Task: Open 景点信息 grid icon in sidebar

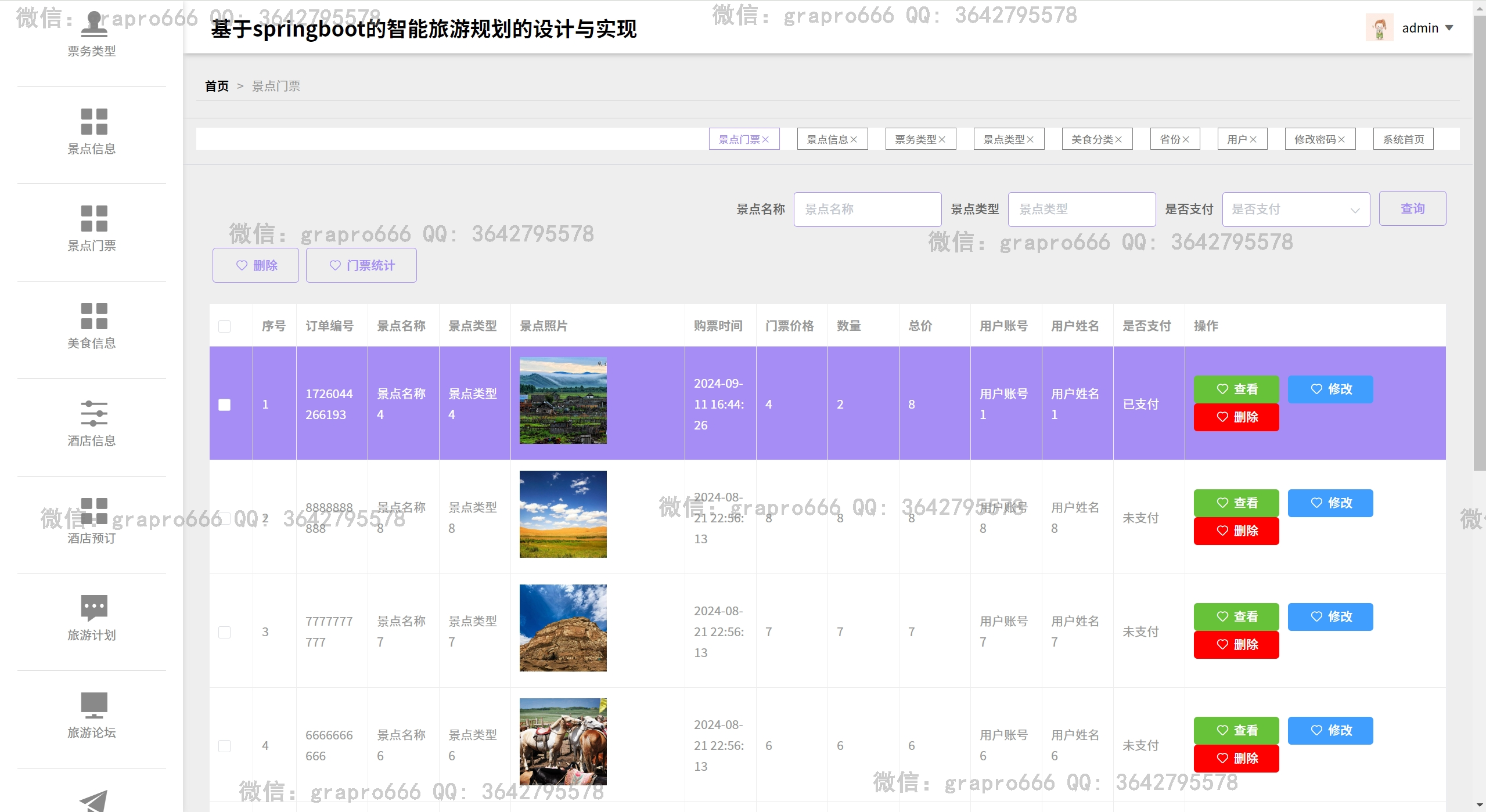Action: (94, 121)
